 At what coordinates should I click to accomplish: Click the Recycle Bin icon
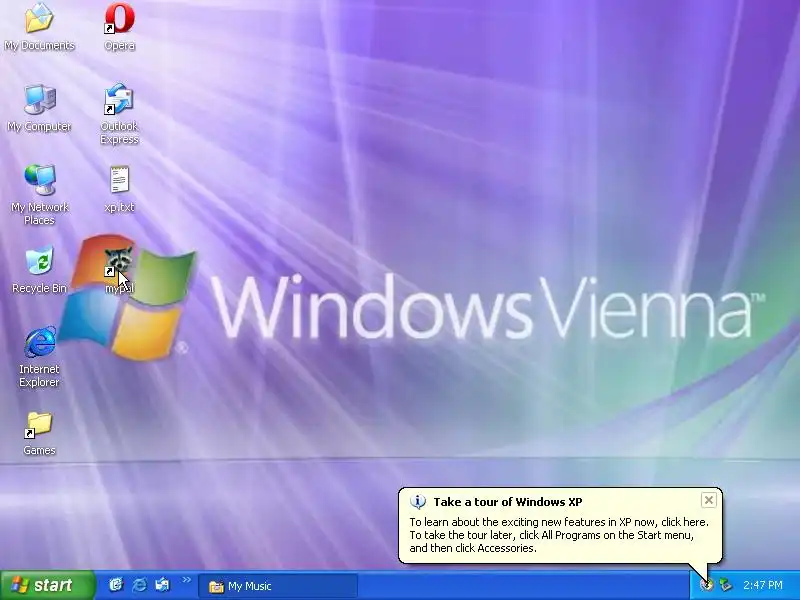coord(39,270)
